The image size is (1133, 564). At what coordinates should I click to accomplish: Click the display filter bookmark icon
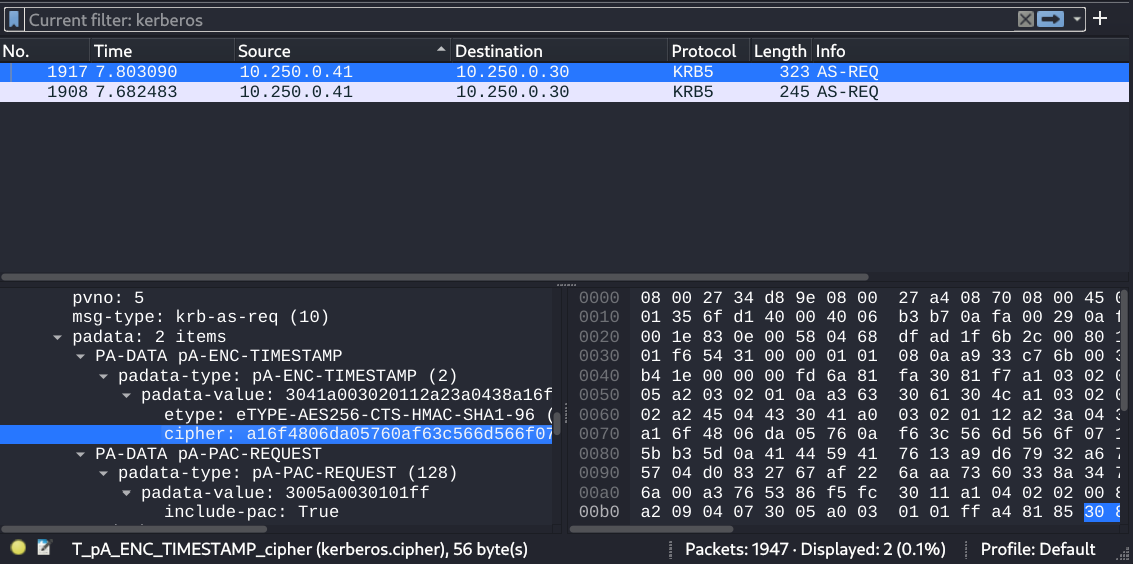(14, 19)
